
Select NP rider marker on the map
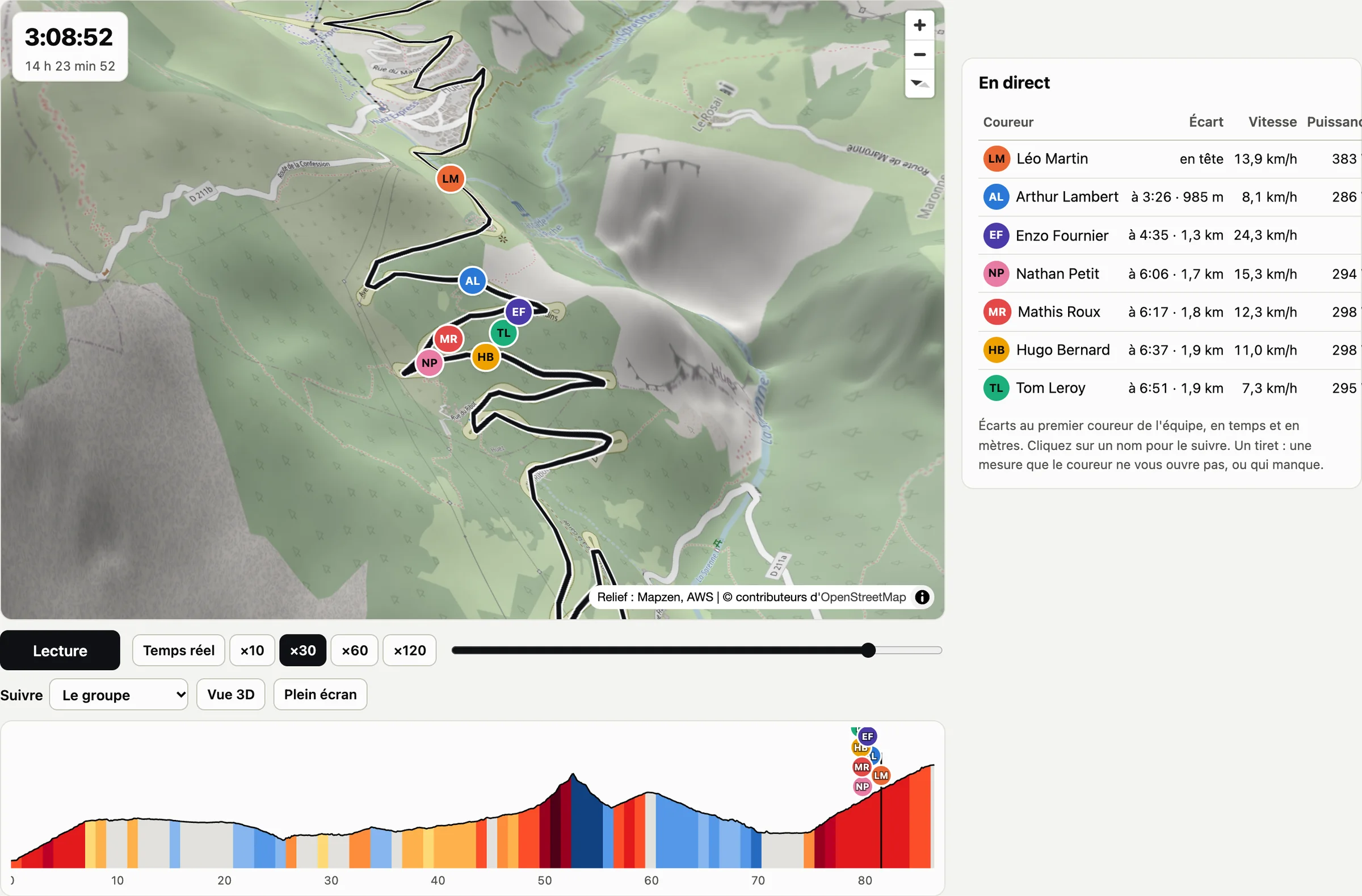[429, 363]
